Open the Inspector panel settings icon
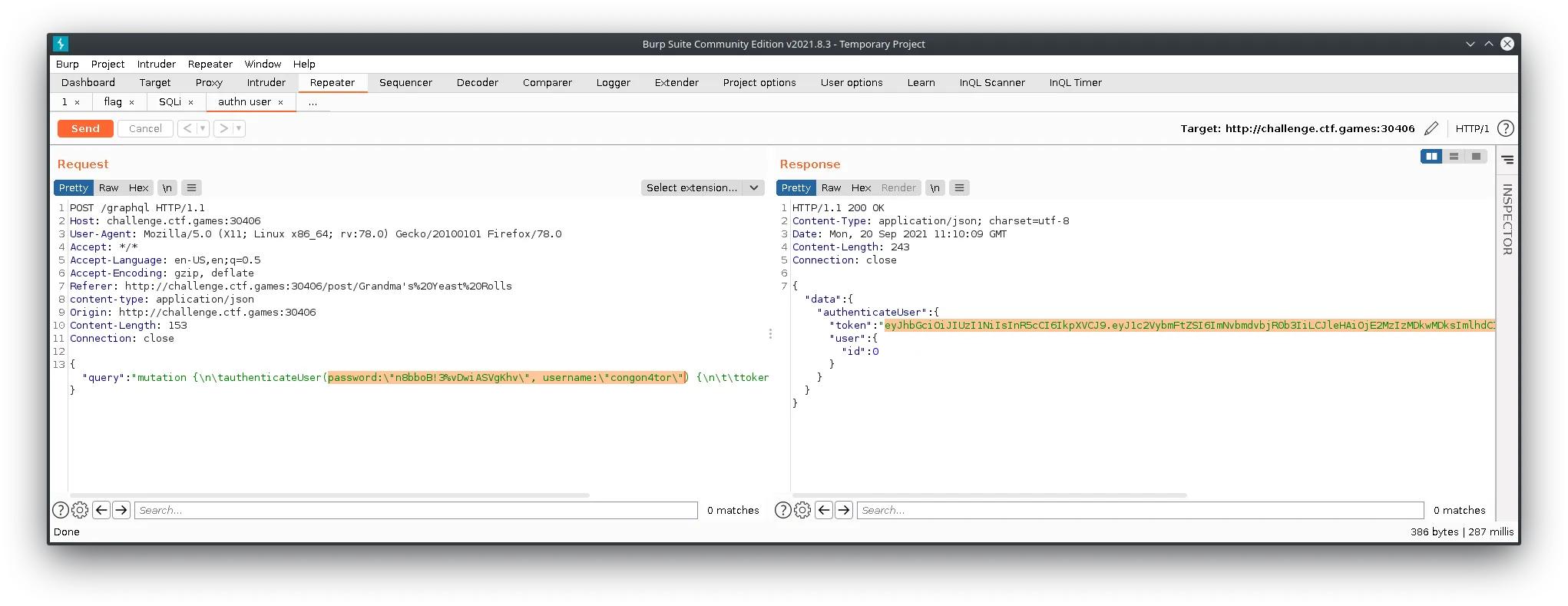Screen dimensions: 1568x606 1508,160
